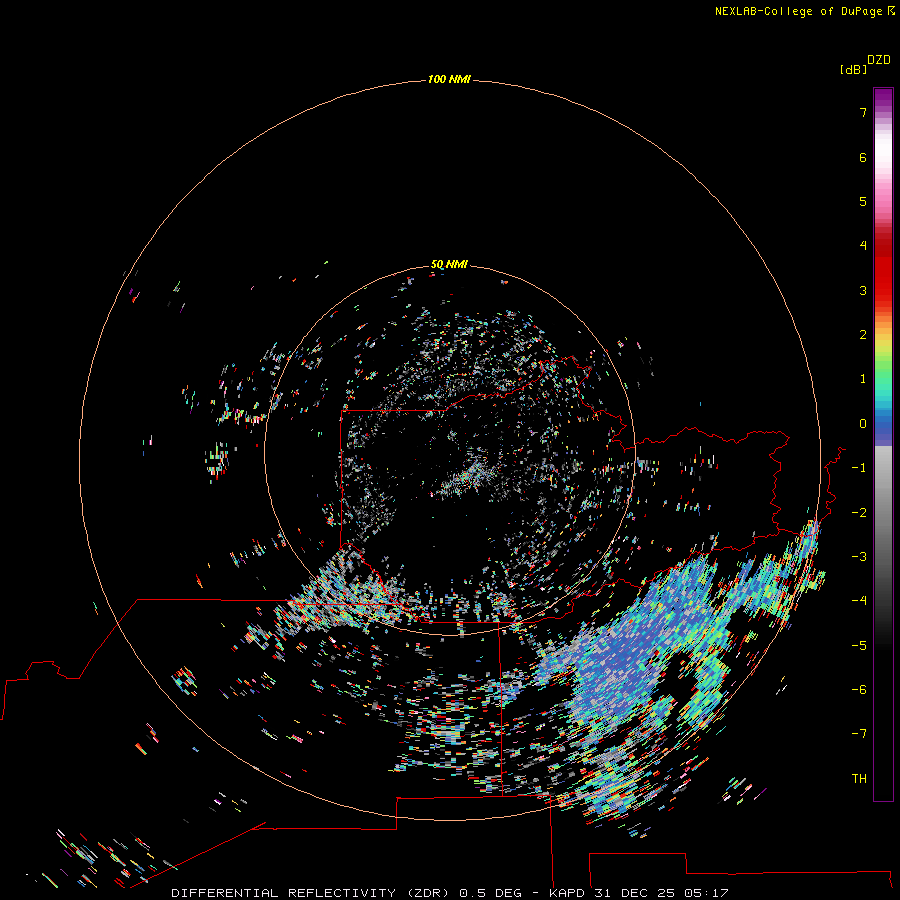The height and width of the screenshot is (900, 900).
Task: Click the KAPD station identifier
Action: pyautogui.click(x=567, y=893)
